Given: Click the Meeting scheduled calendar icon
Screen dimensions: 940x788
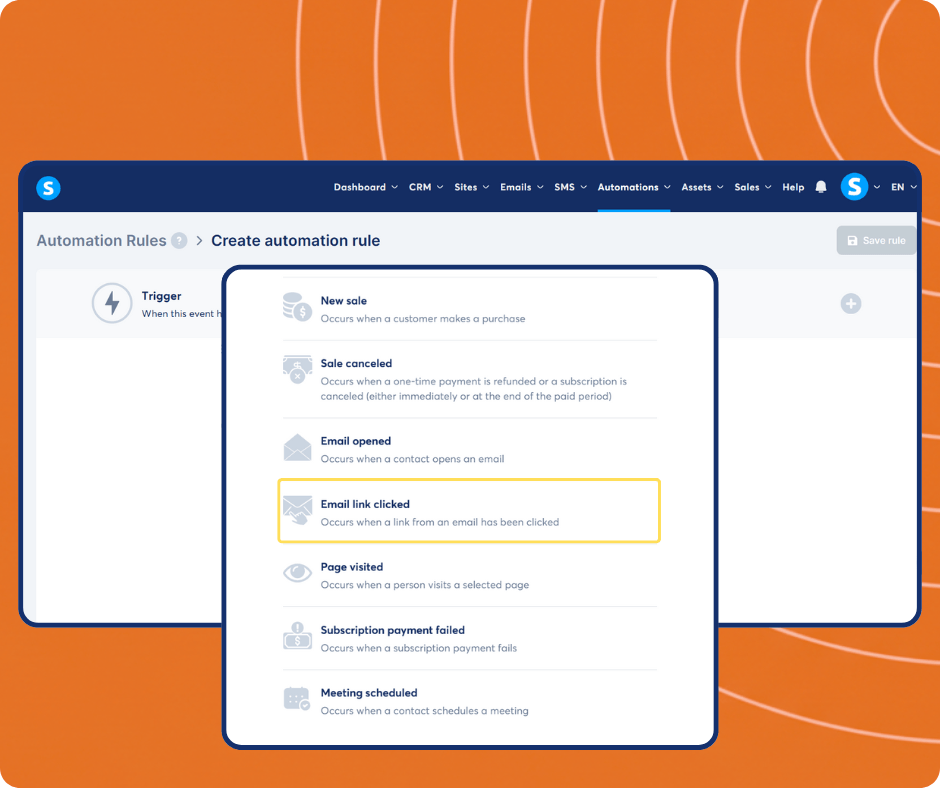Looking at the screenshot, I should pos(297,699).
